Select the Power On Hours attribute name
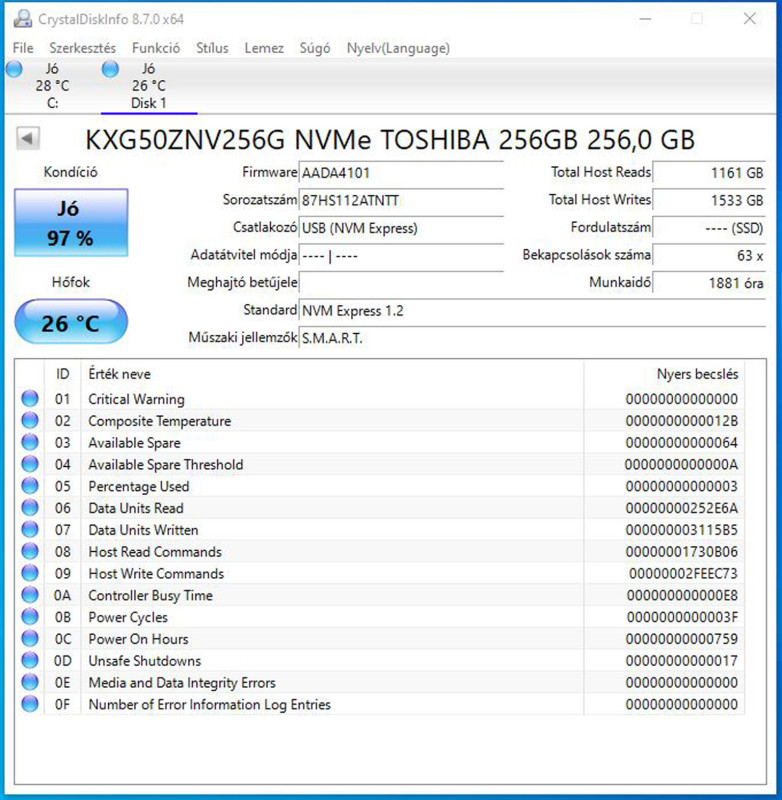This screenshot has height=800, width=782. point(138,639)
